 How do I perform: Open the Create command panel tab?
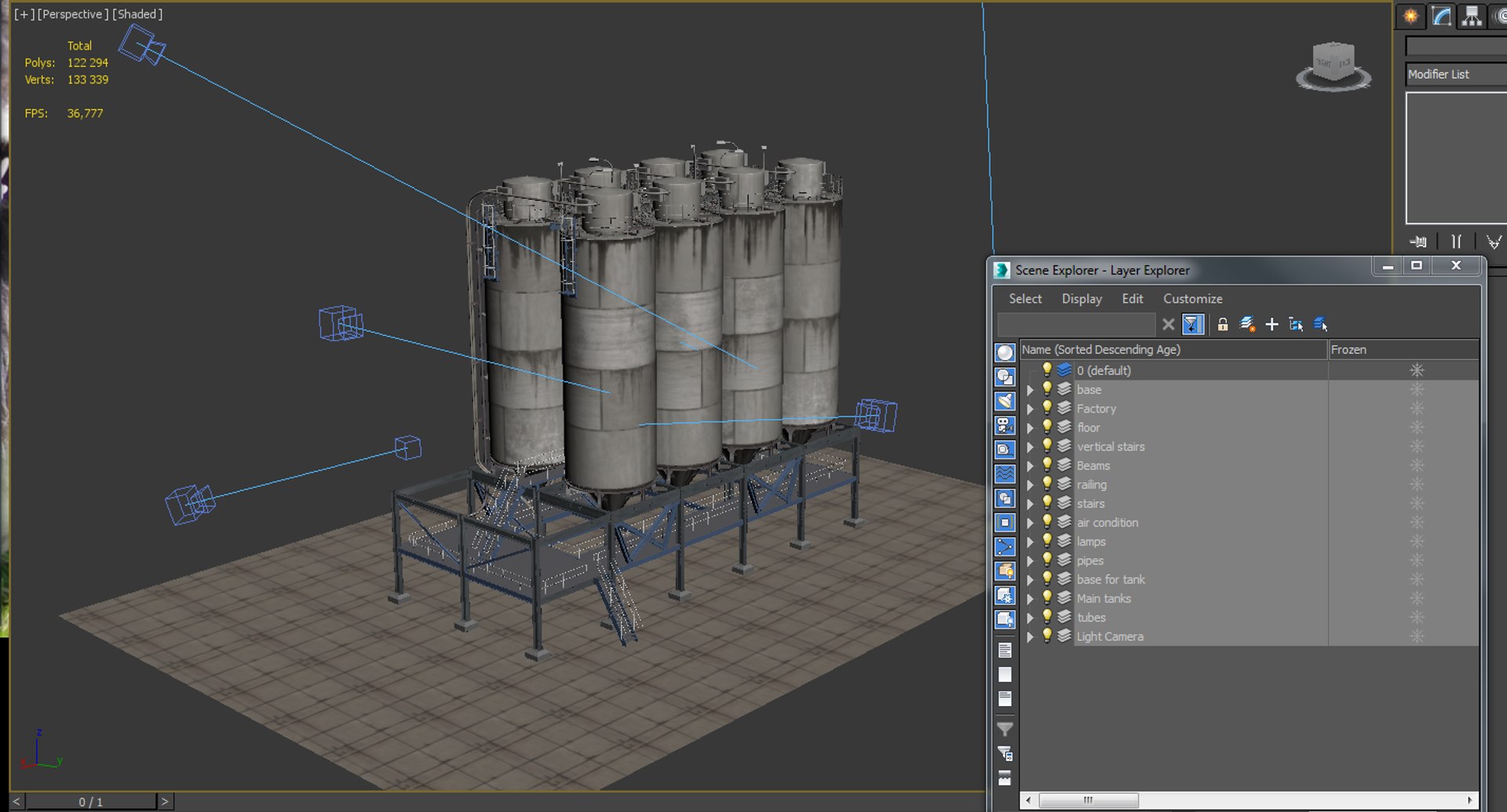tap(1410, 16)
